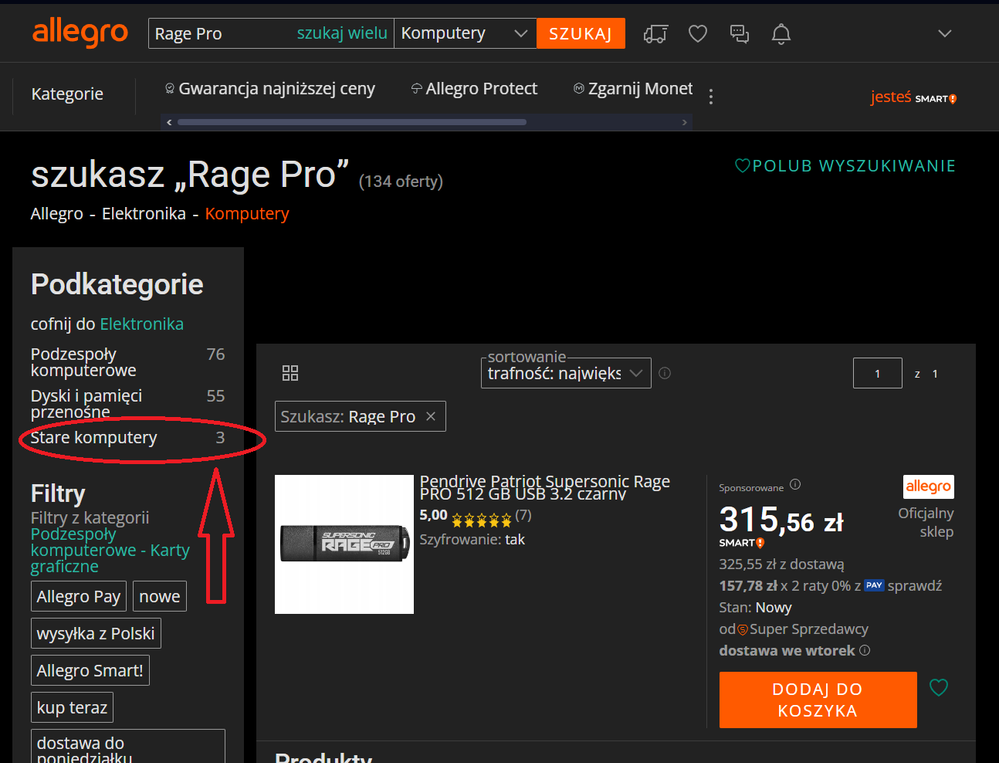Click the 'szukaj wielu' link in search box
The width and height of the screenshot is (999, 763).
pyautogui.click(x=342, y=33)
